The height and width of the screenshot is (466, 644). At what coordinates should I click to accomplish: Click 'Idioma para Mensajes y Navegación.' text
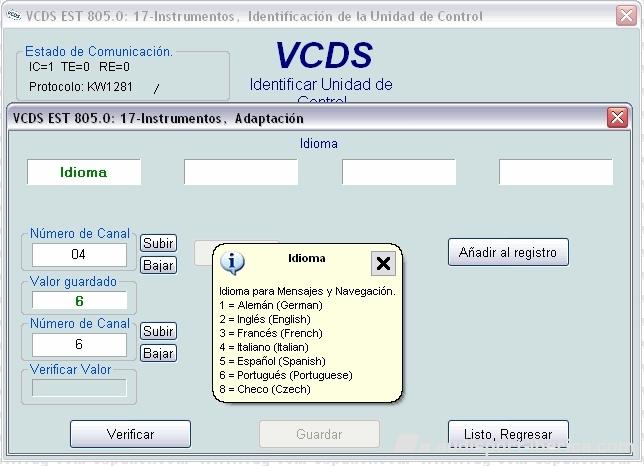tap(307, 292)
